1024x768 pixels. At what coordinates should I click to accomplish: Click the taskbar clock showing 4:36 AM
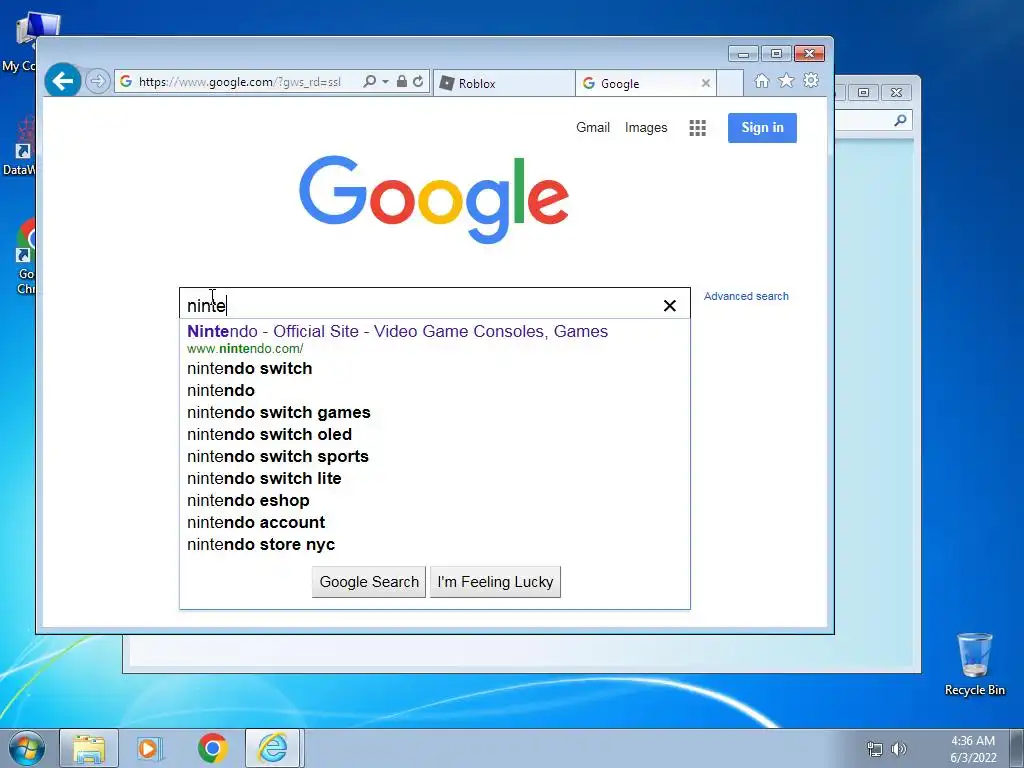pos(973,749)
